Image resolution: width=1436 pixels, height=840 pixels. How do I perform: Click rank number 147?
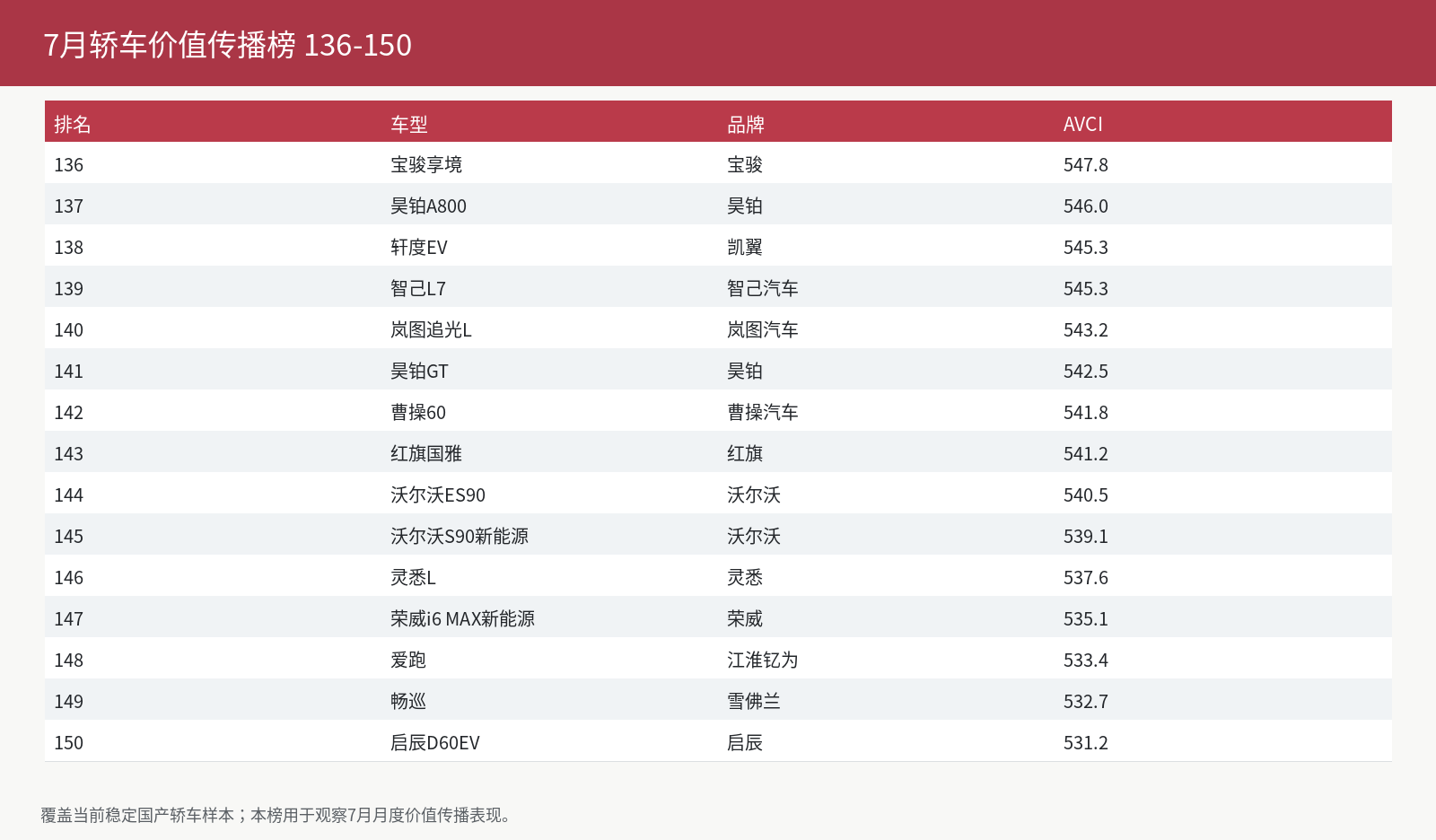point(68,619)
